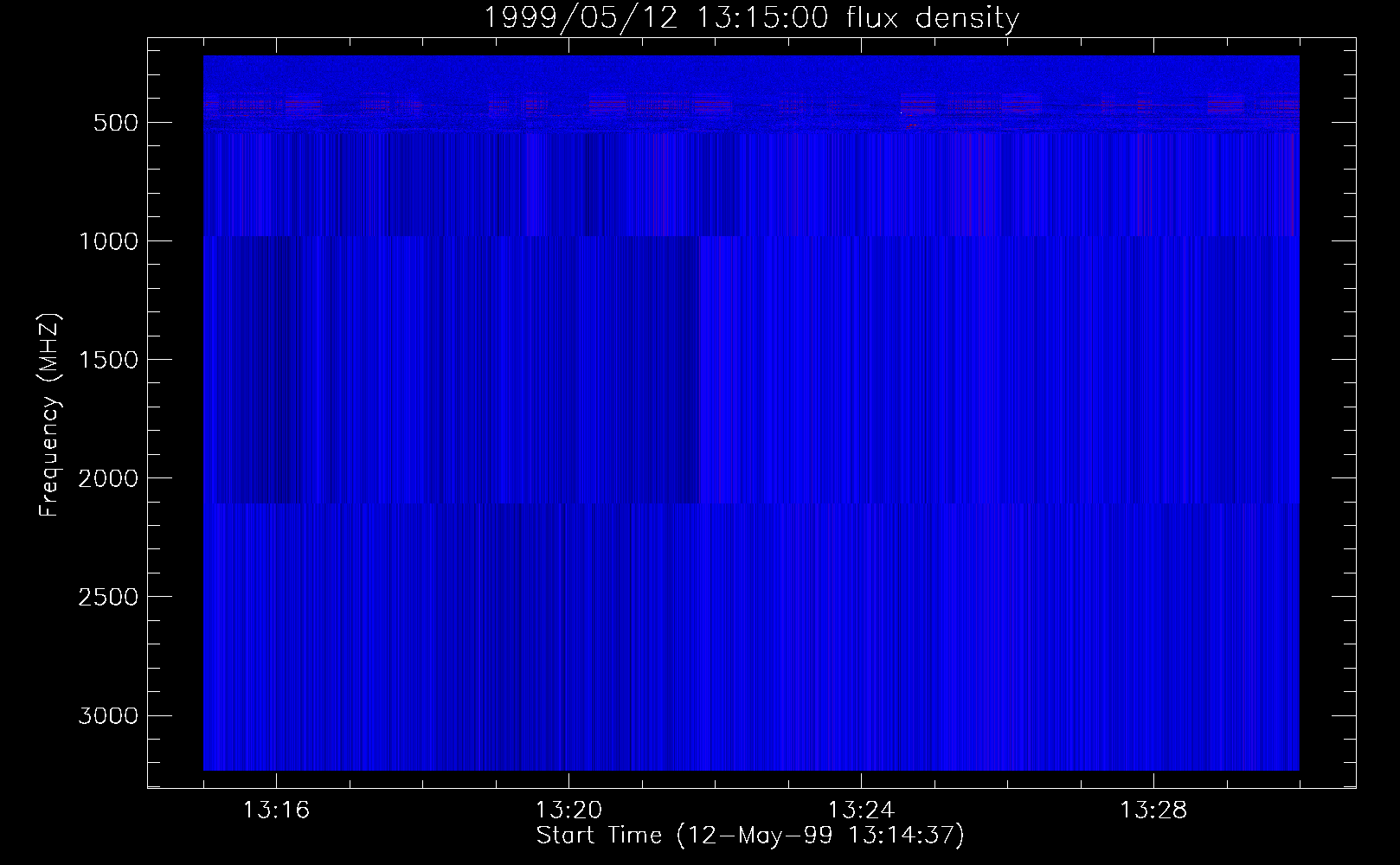Select the 1500 frequency axis label
Screen dimensions: 1400x865
108,360
